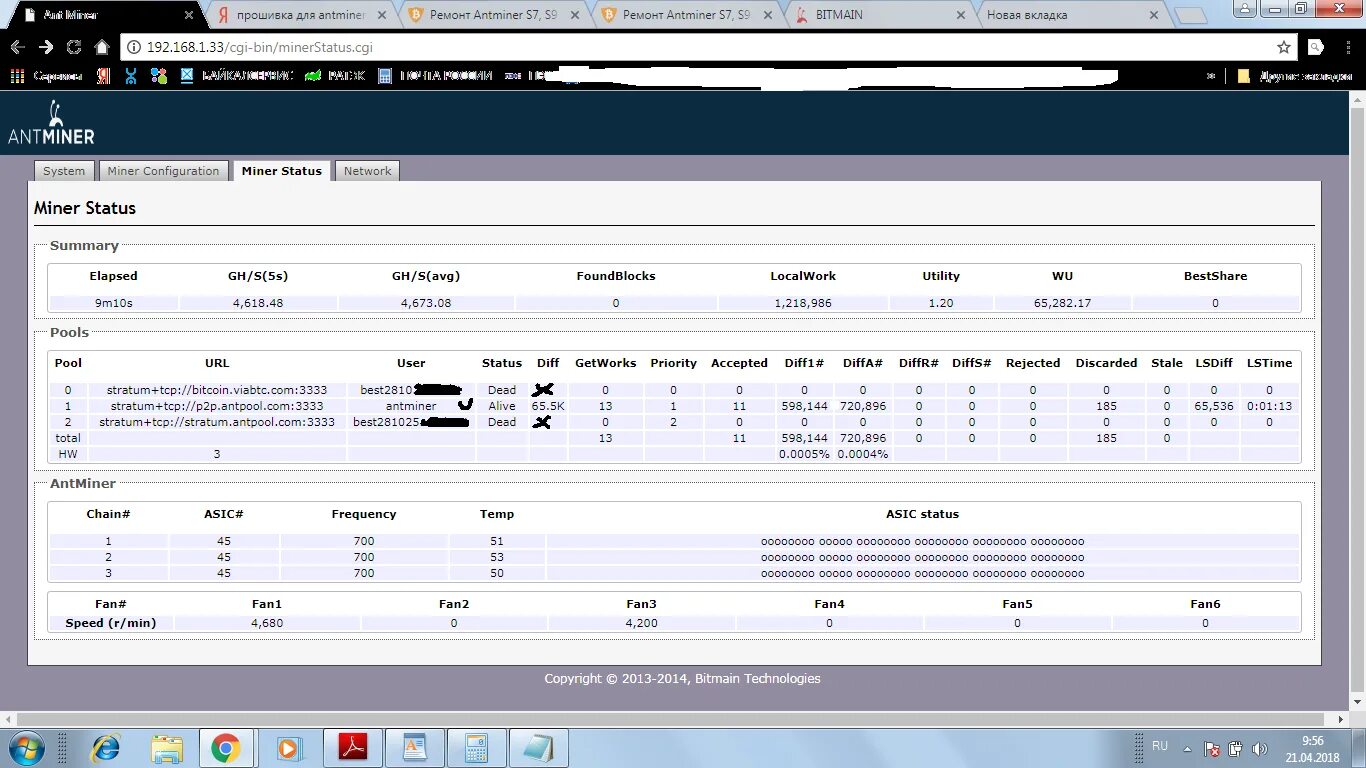The image size is (1366, 768).
Task: Open the other bookmarks folder
Action: pos(1294,75)
